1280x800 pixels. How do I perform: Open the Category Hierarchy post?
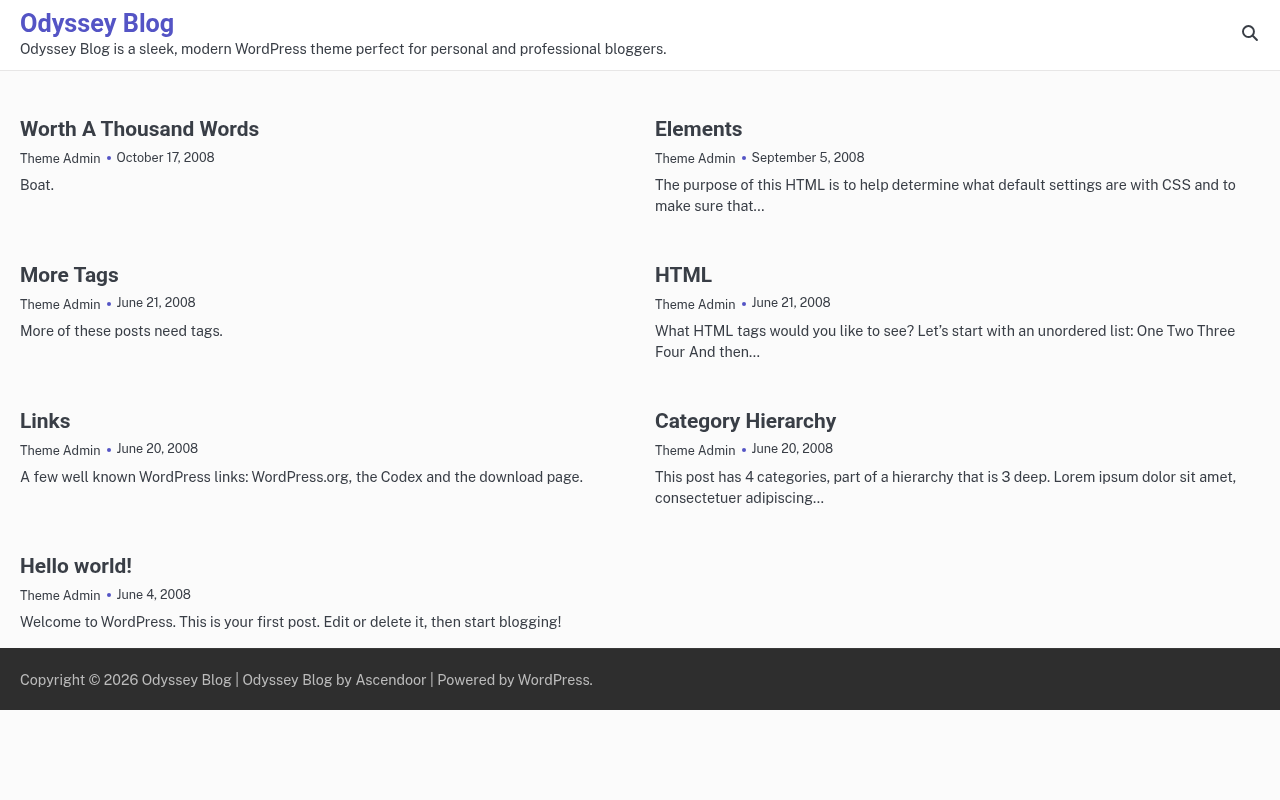[745, 421]
